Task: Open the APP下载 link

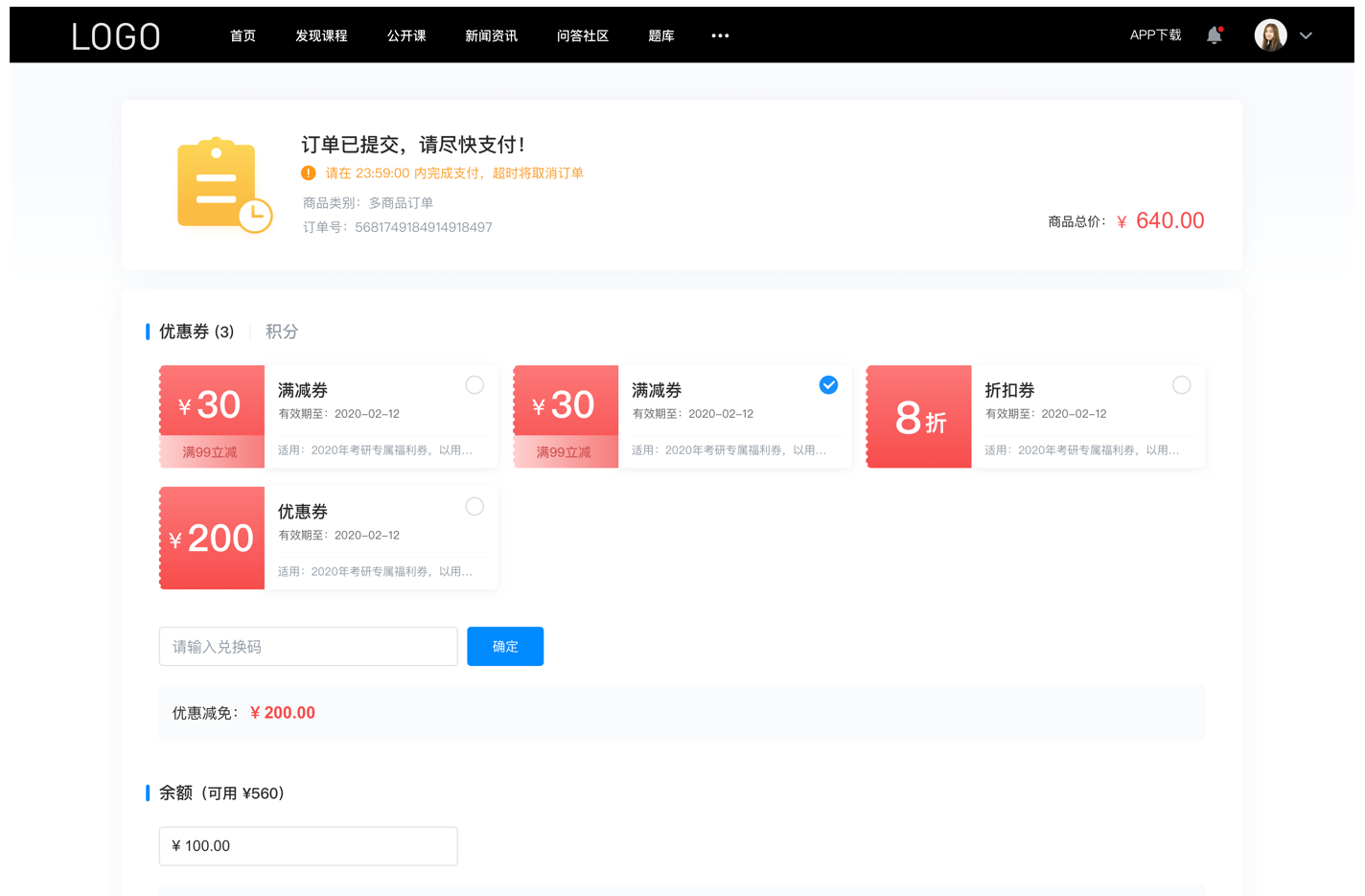Action: tap(1155, 34)
